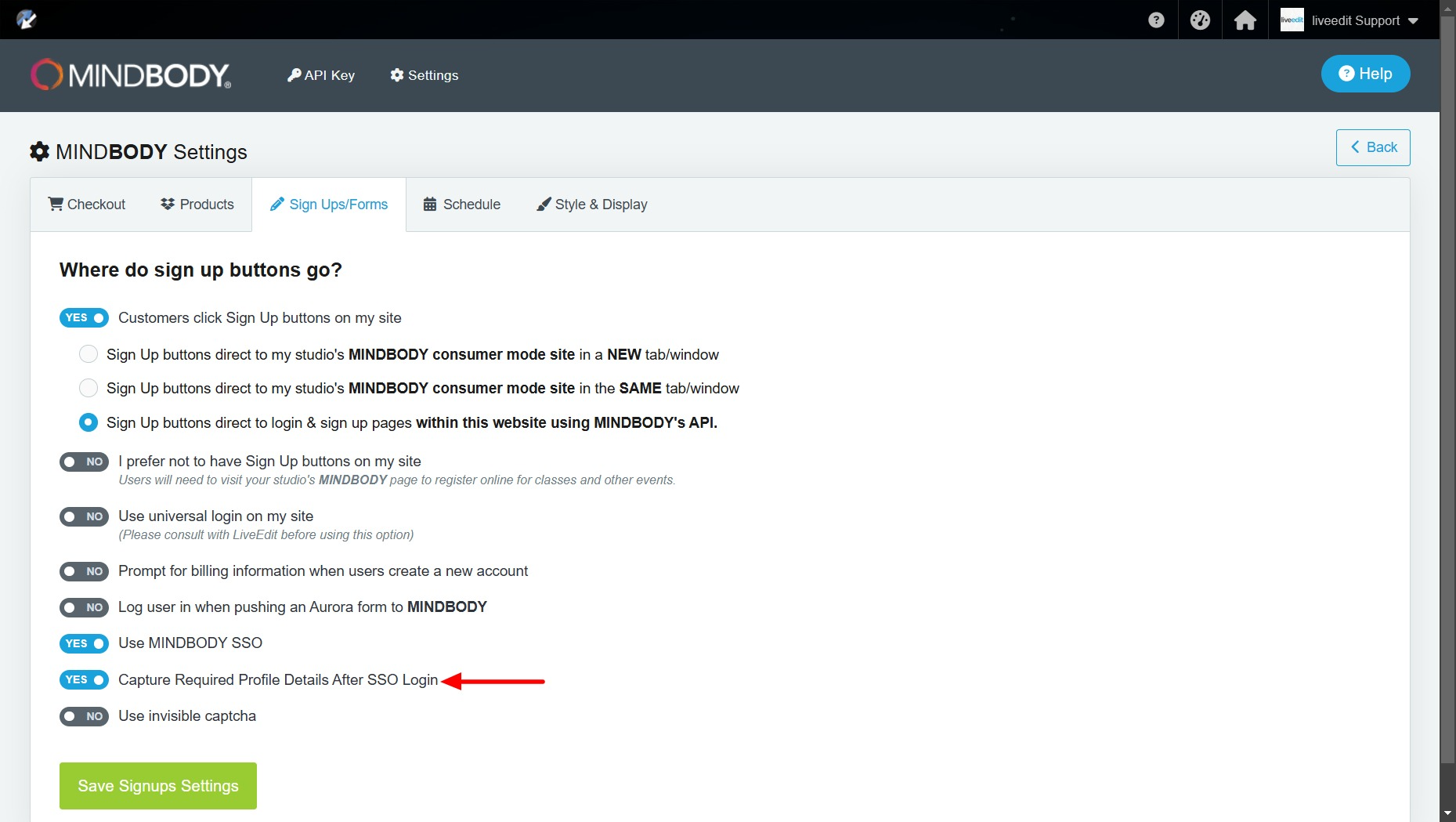Toggle Use MINDBODY SSO switch

tap(84, 644)
